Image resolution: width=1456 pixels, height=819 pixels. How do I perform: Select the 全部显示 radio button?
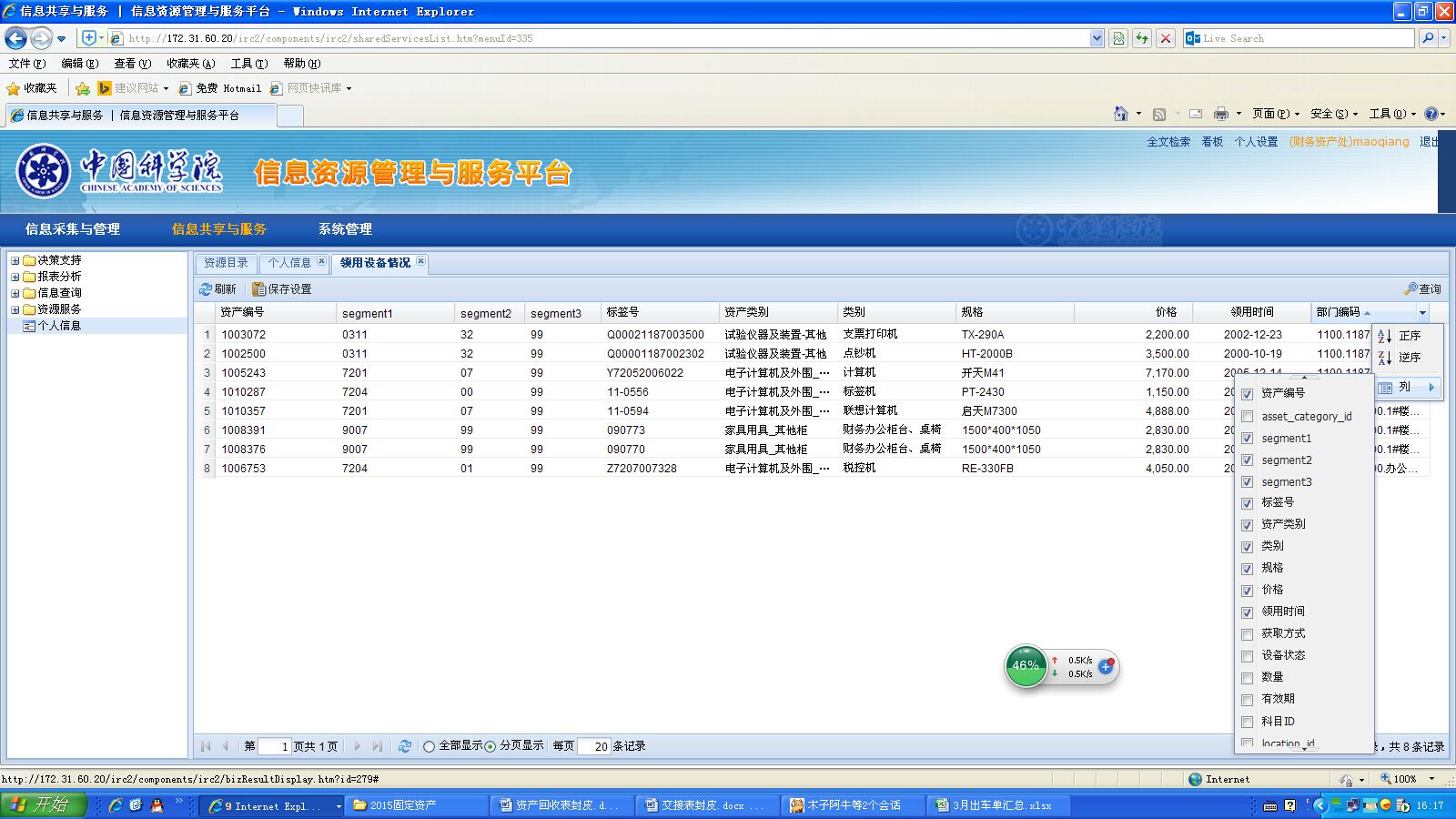coord(430,746)
